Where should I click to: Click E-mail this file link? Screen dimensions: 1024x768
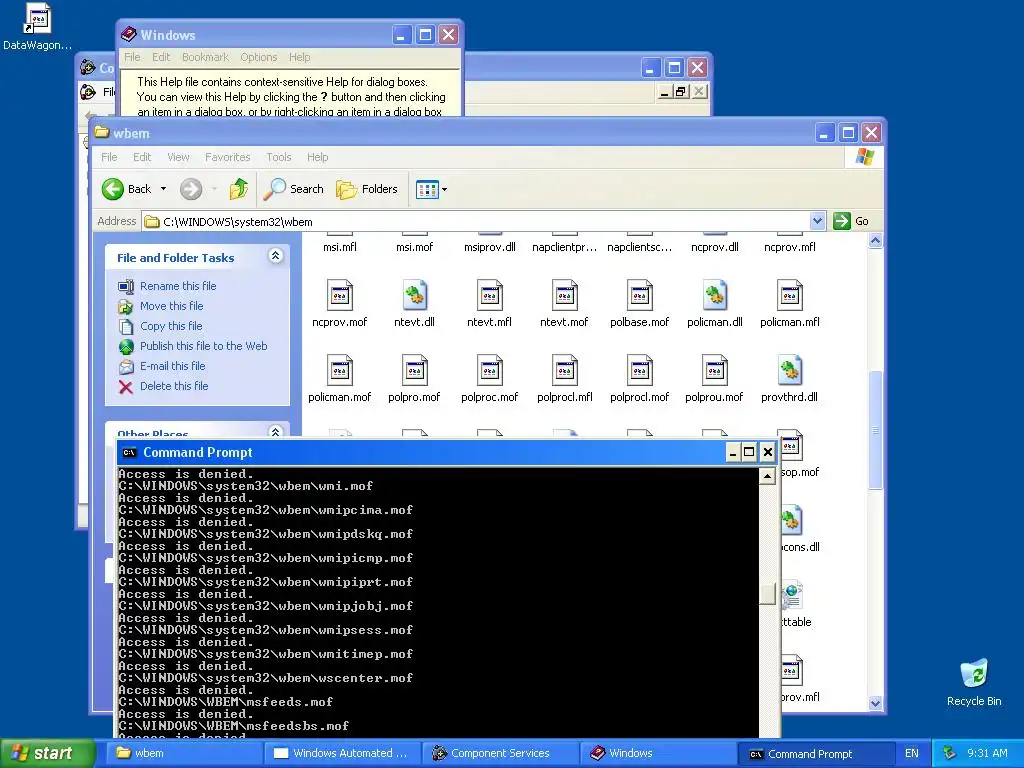click(x=172, y=366)
